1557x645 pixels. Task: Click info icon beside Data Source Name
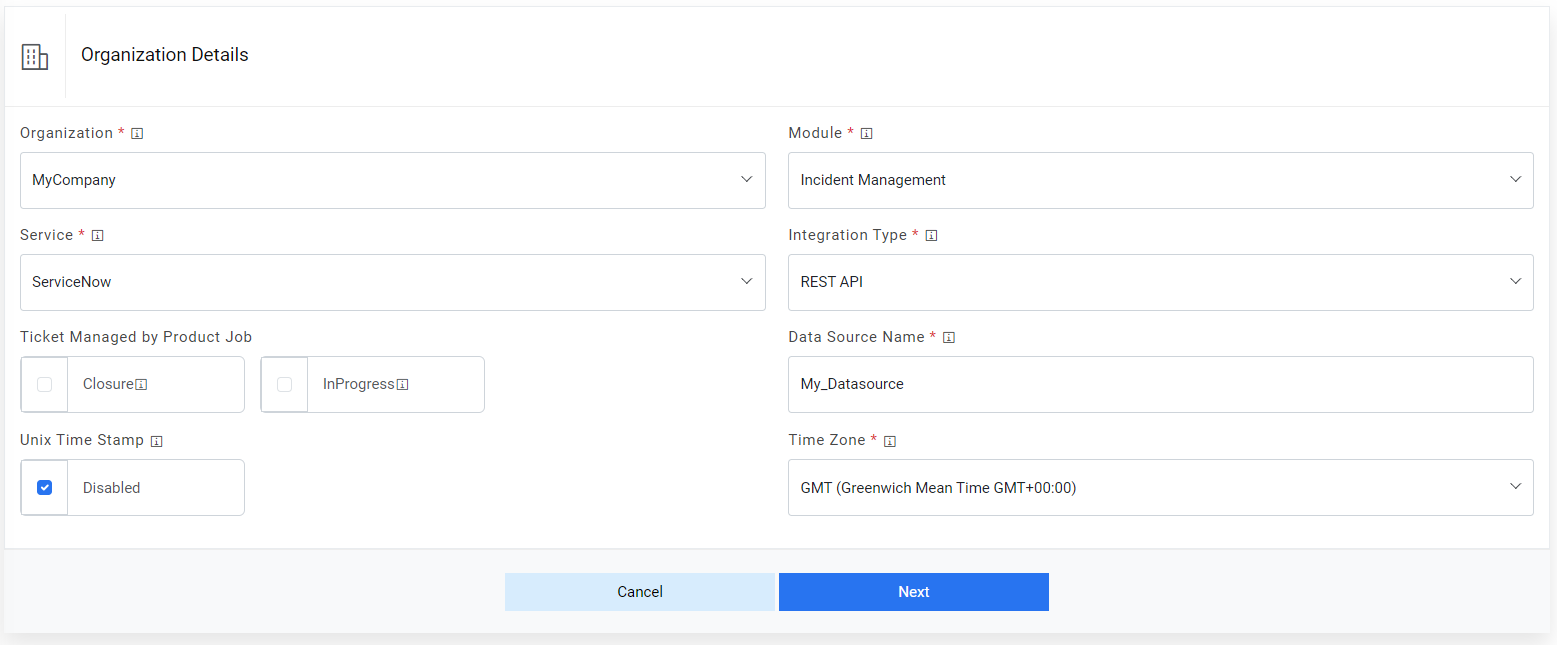949,337
